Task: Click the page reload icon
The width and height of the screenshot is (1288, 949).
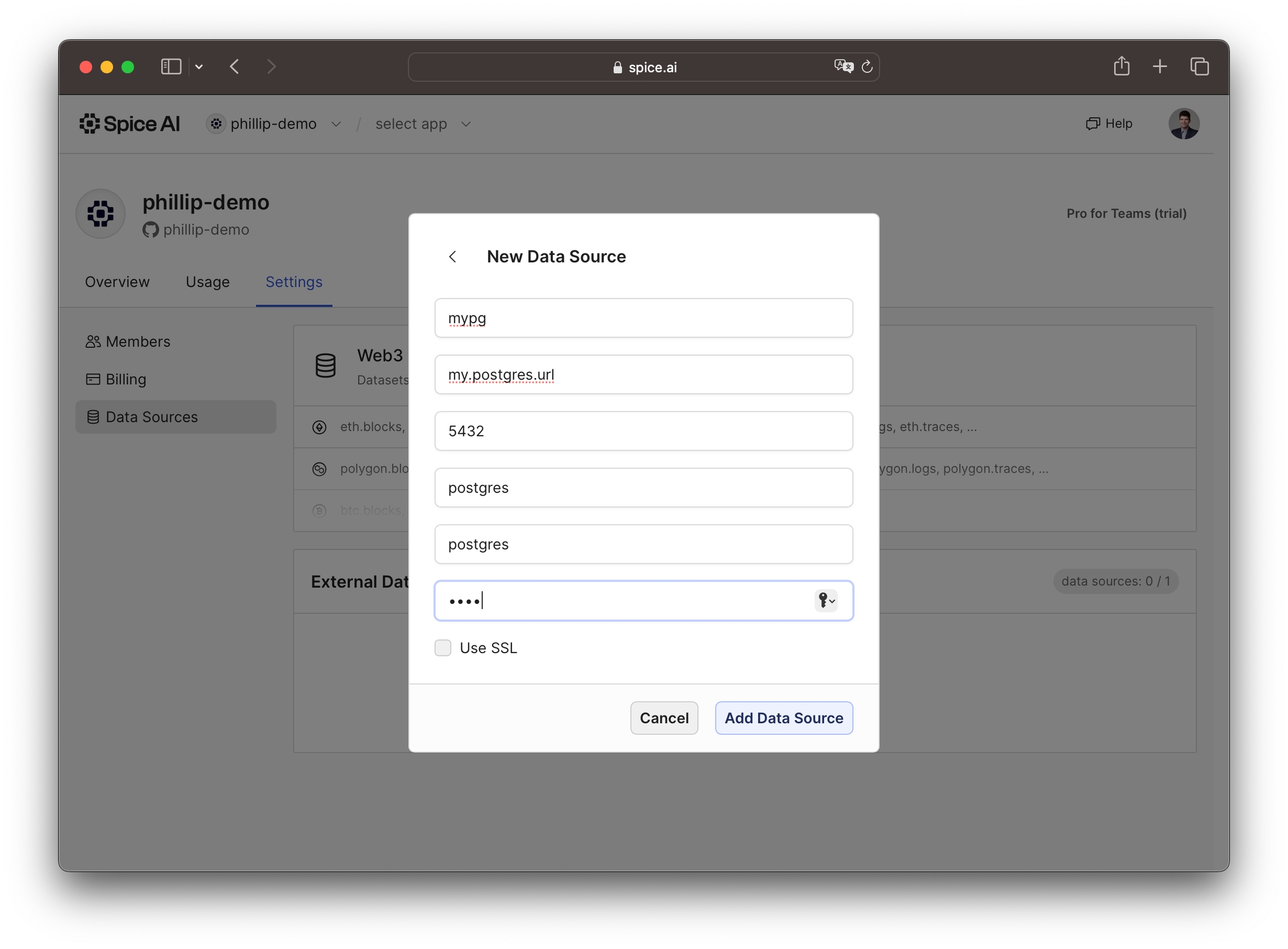Action: pyautogui.click(x=867, y=67)
